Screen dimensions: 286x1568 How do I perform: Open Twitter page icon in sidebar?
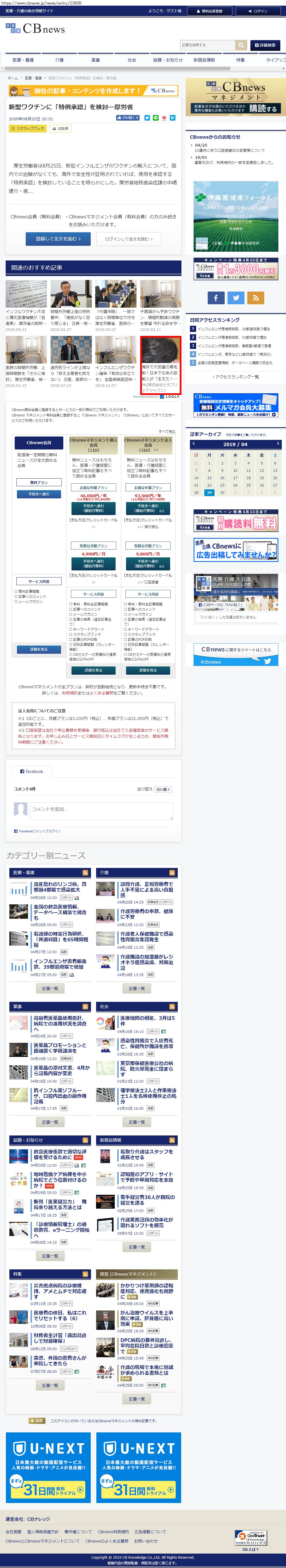[235, 298]
